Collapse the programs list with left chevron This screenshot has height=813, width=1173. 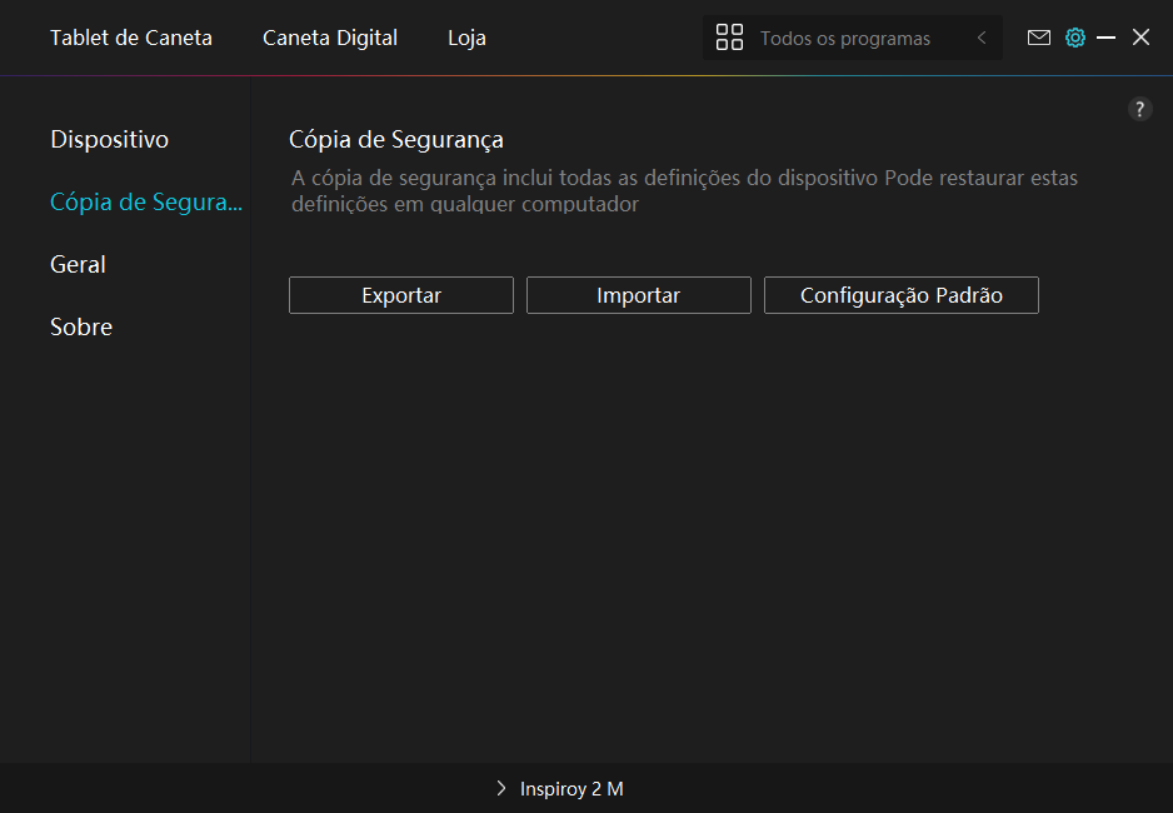tap(981, 38)
